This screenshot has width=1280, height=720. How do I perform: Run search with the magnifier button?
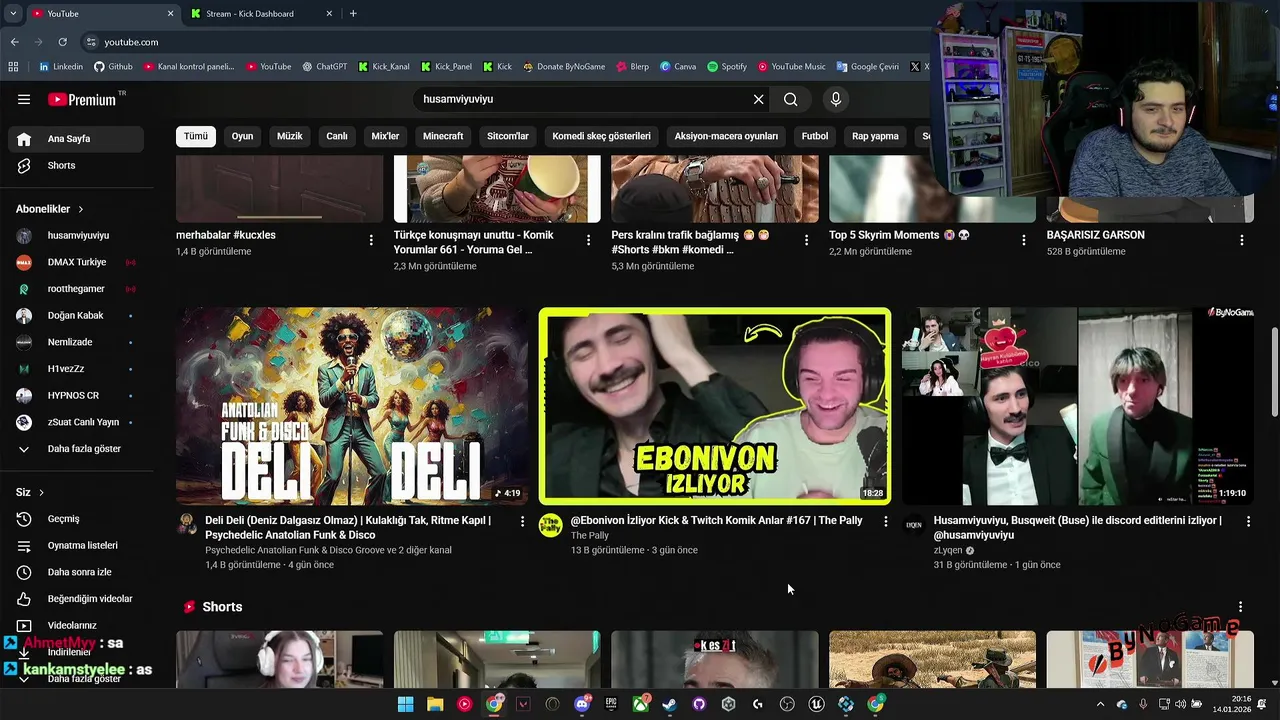(790, 99)
